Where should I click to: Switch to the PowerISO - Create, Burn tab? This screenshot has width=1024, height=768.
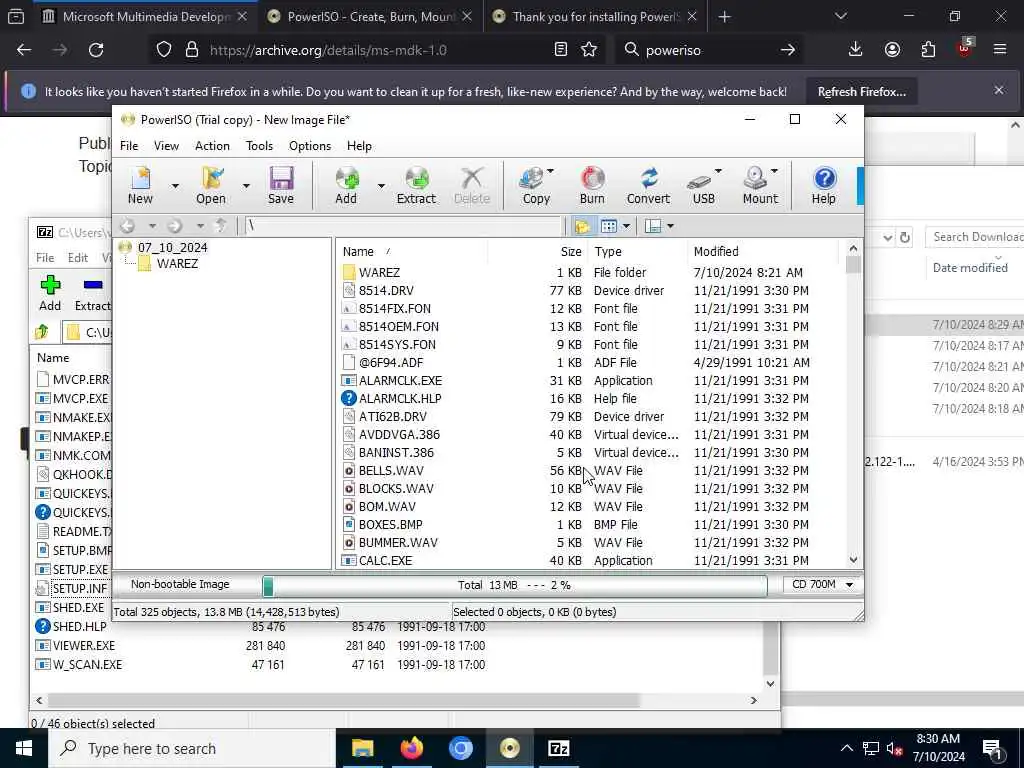[x=369, y=17]
